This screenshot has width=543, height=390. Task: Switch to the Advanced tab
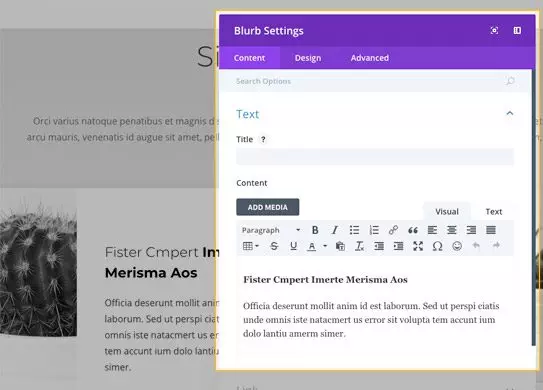coord(370,58)
